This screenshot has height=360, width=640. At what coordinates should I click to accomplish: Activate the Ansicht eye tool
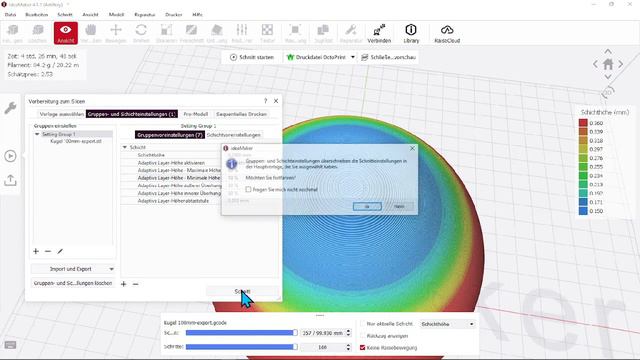65,33
